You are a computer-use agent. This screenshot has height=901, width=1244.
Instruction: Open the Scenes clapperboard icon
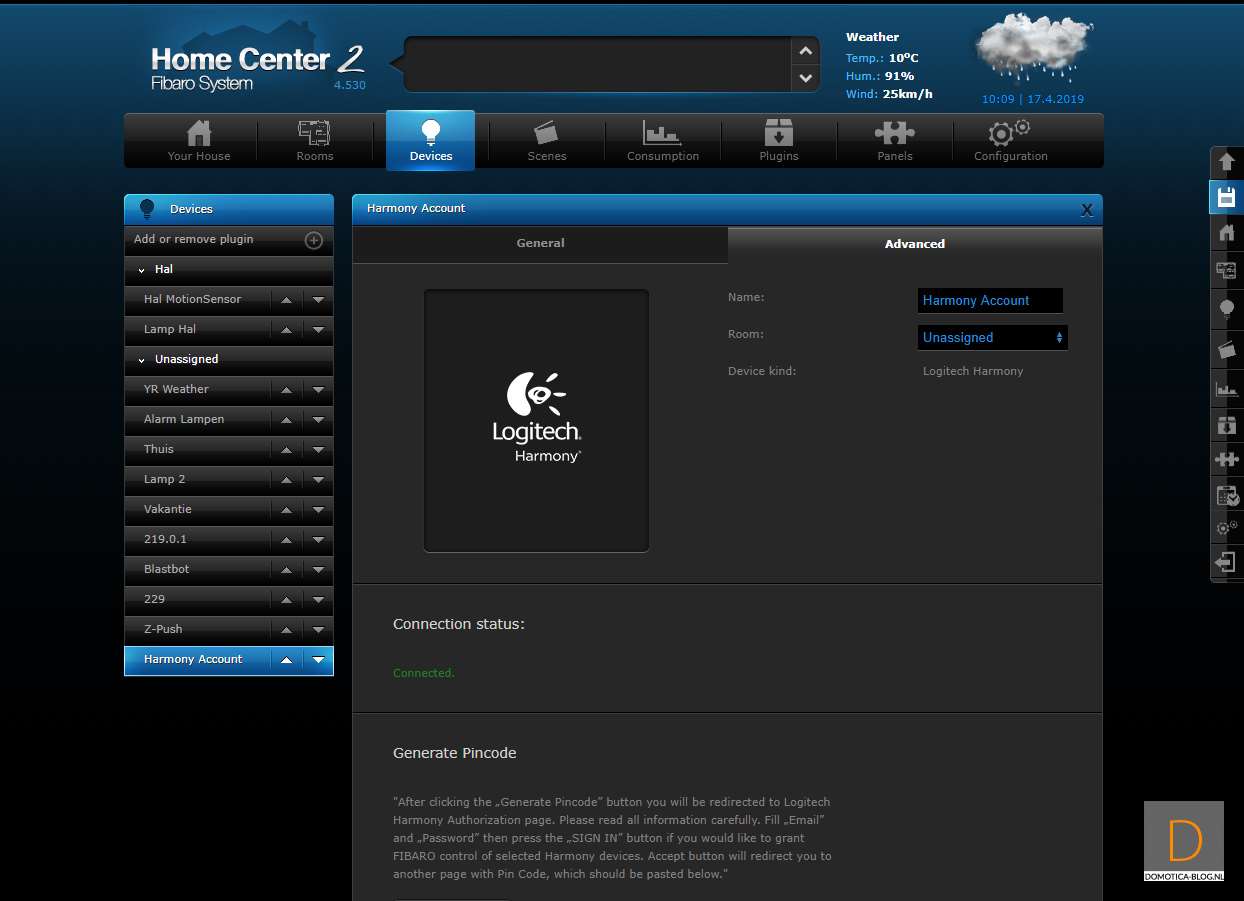click(x=546, y=140)
